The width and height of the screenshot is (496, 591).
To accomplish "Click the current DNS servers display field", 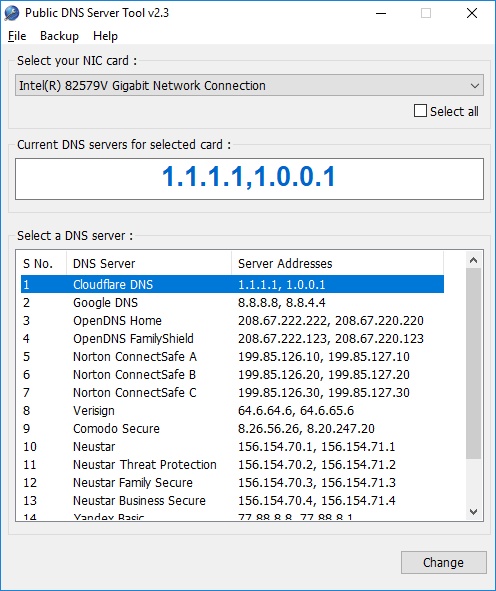I will point(249,179).
